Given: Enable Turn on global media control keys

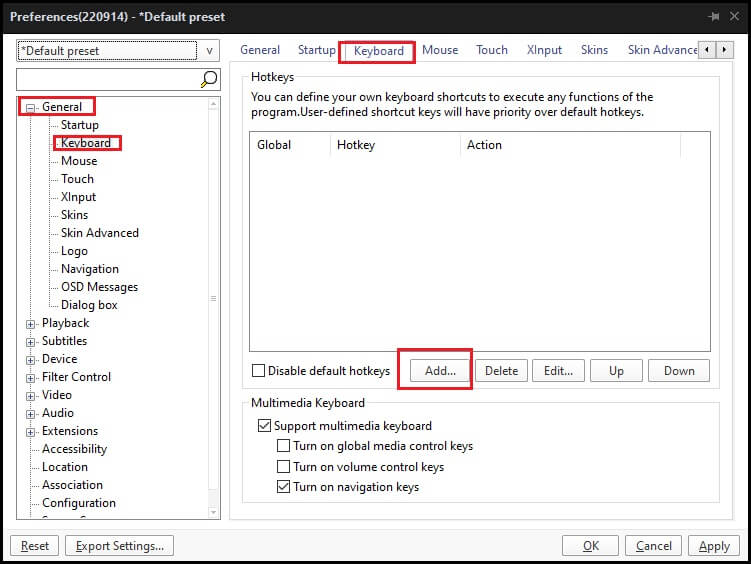Looking at the screenshot, I should pos(284,446).
